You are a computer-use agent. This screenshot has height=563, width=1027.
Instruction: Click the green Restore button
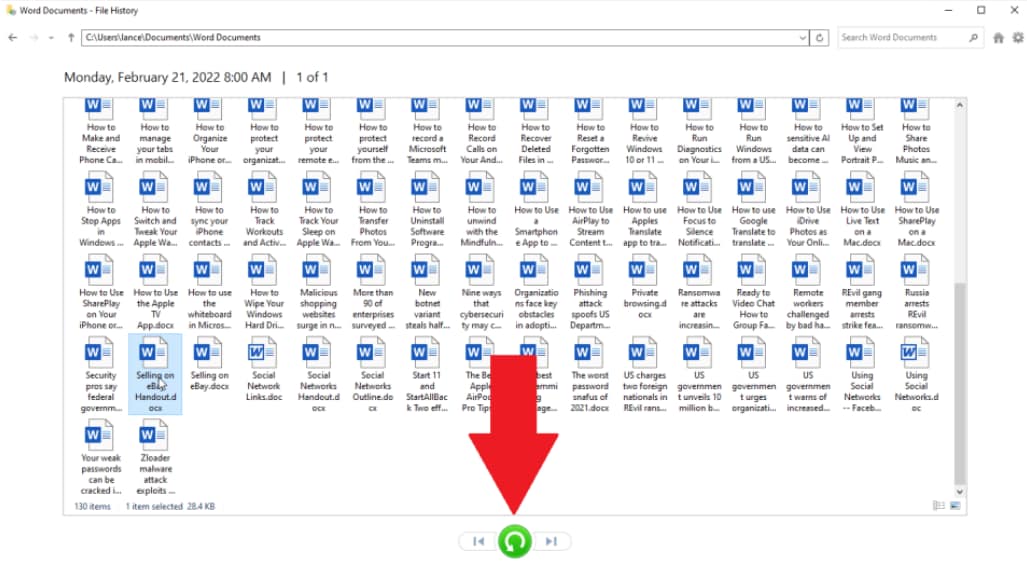point(515,541)
